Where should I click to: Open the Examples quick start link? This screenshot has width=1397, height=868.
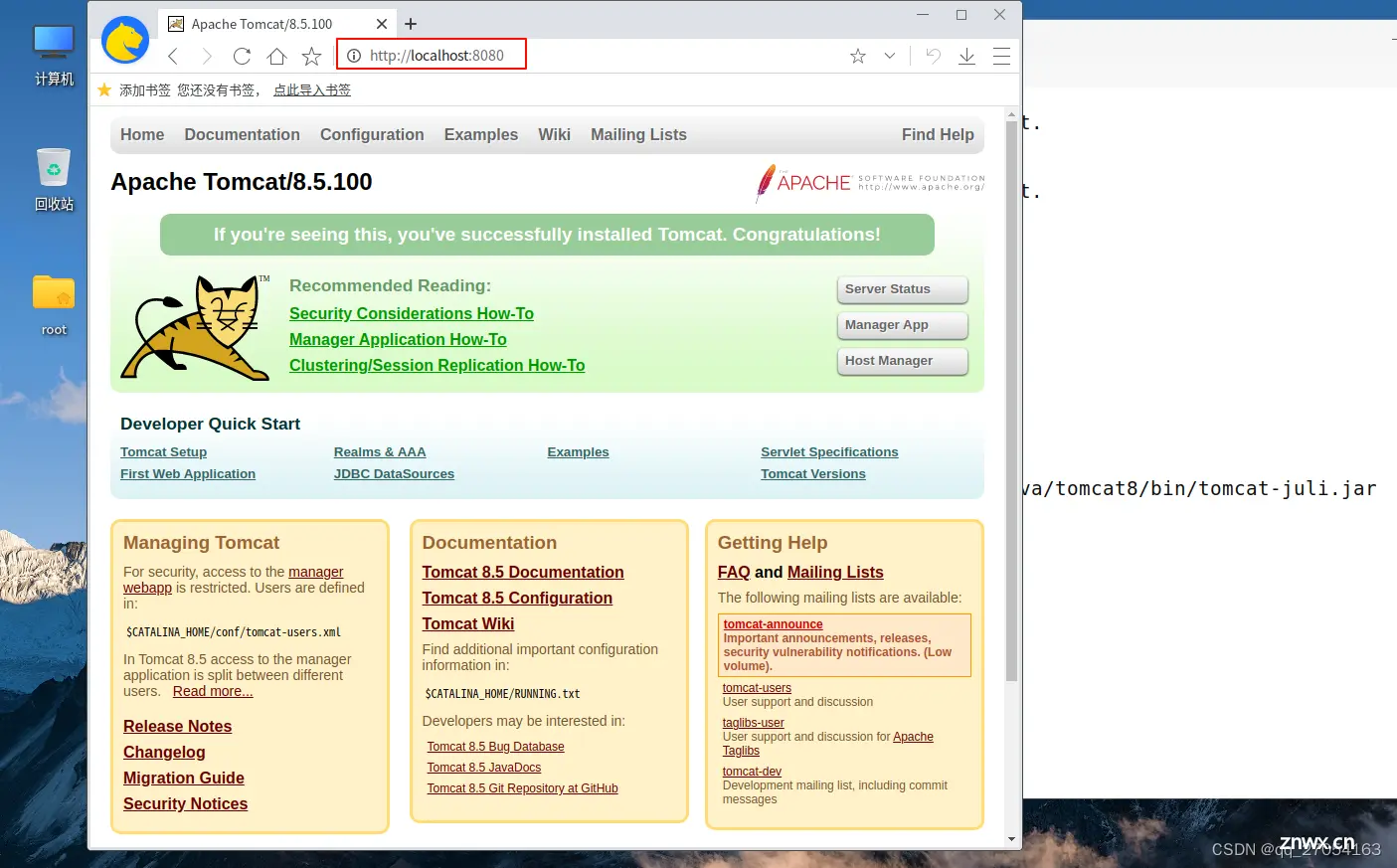pyautogui.click(x=578, y=451)
